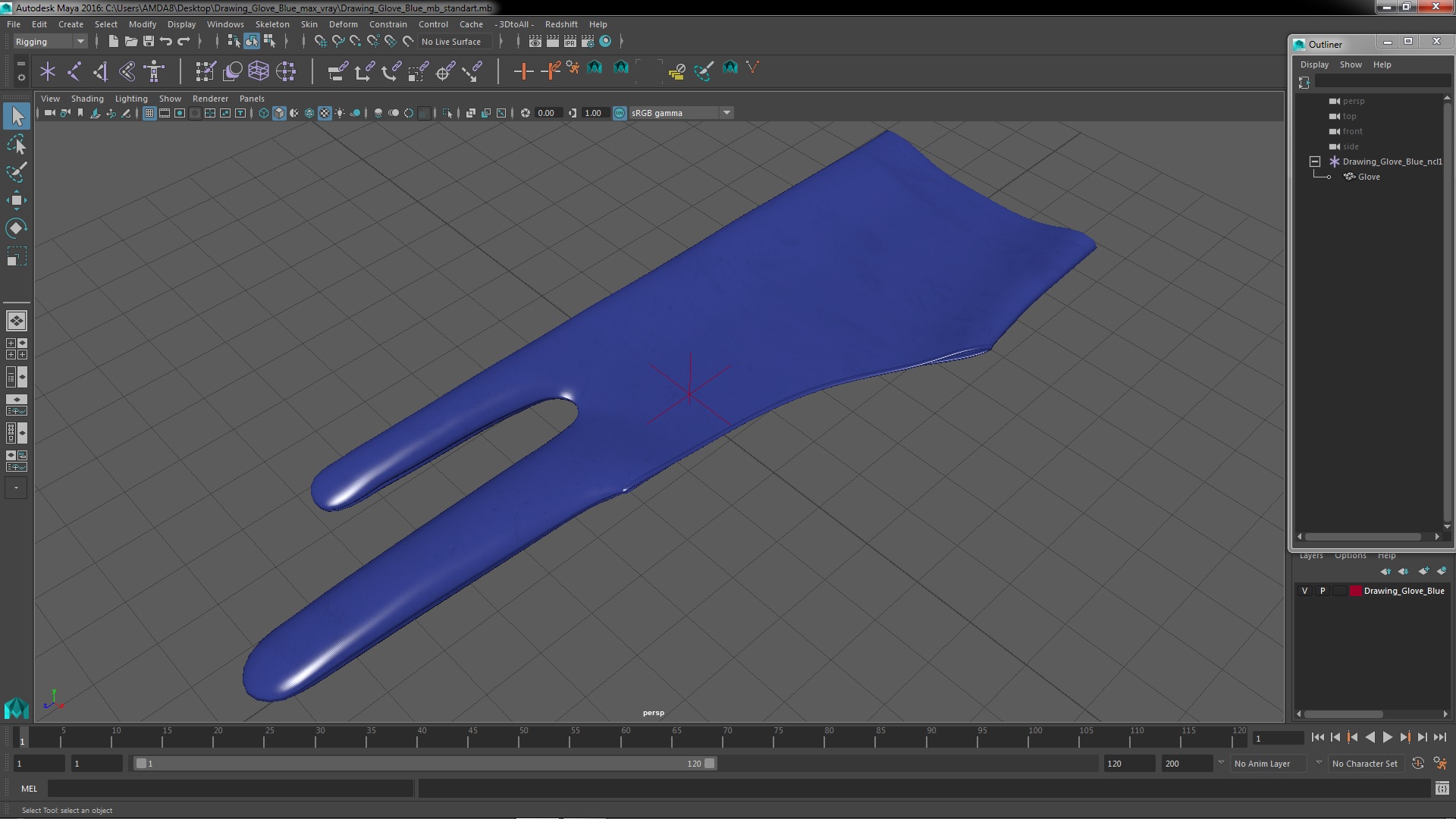Image resolution: width=1456 pixels, height=819 pixels.
Task: Toggle isolate select in viewport
Action: pos(447,113)
